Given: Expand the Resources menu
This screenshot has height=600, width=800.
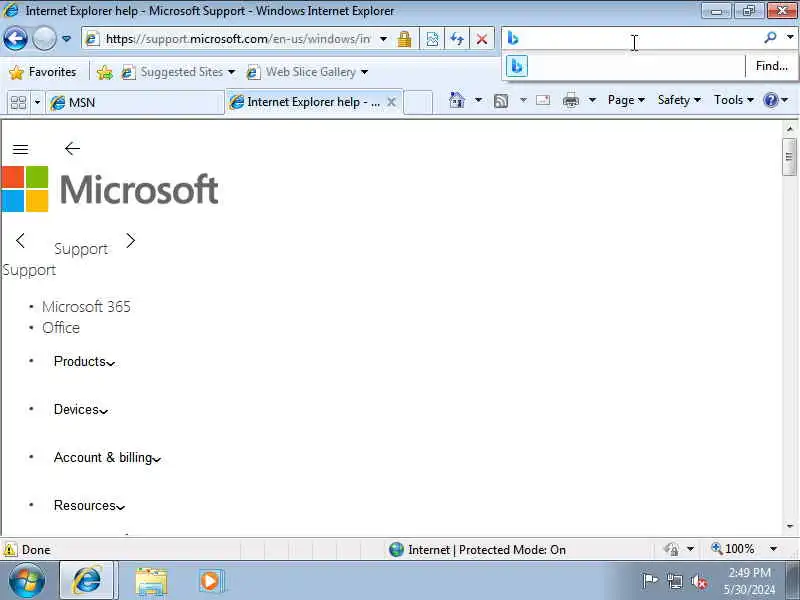Looking at the screenshot, I should (89, 506).
